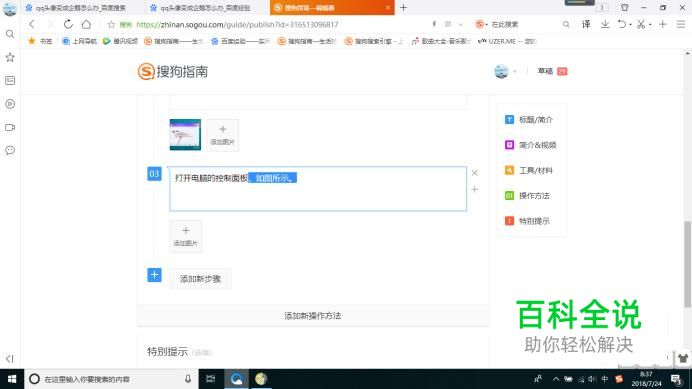Collapse the left sidebar arrow
This screenshot has width=692, height=389.
(10, 359)
